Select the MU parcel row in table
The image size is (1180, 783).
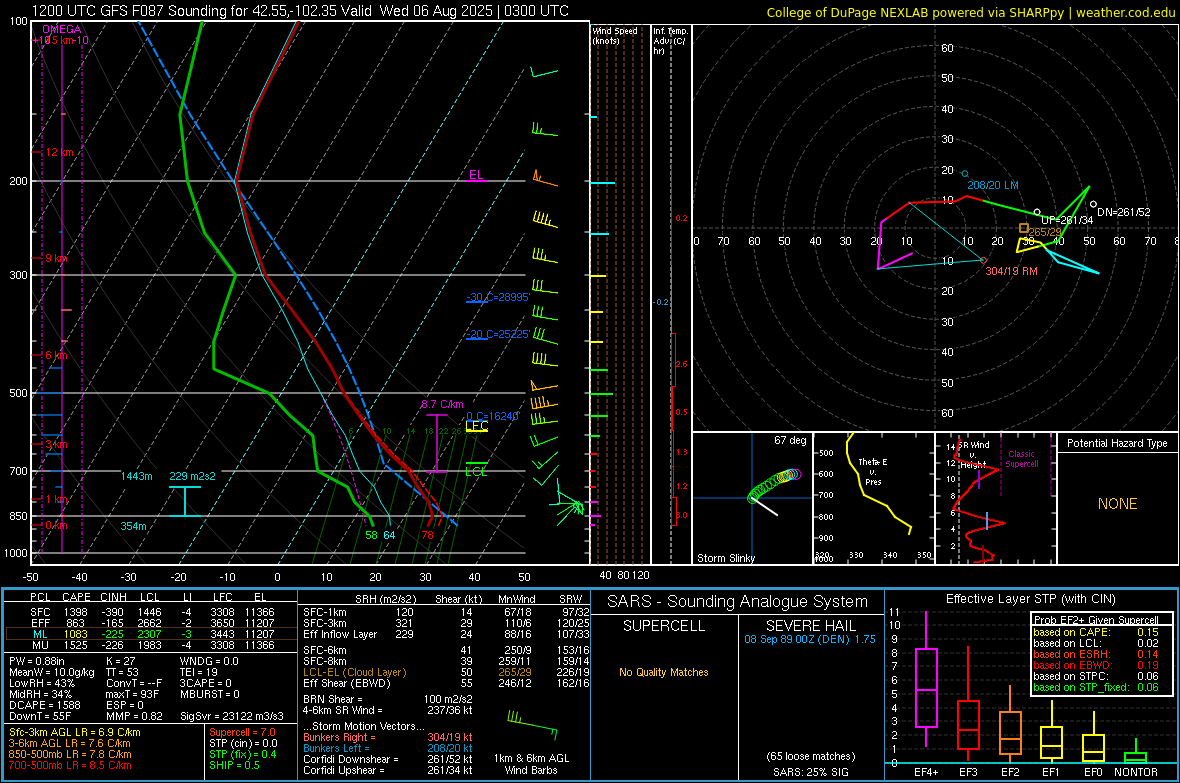(x=151, y=645)
